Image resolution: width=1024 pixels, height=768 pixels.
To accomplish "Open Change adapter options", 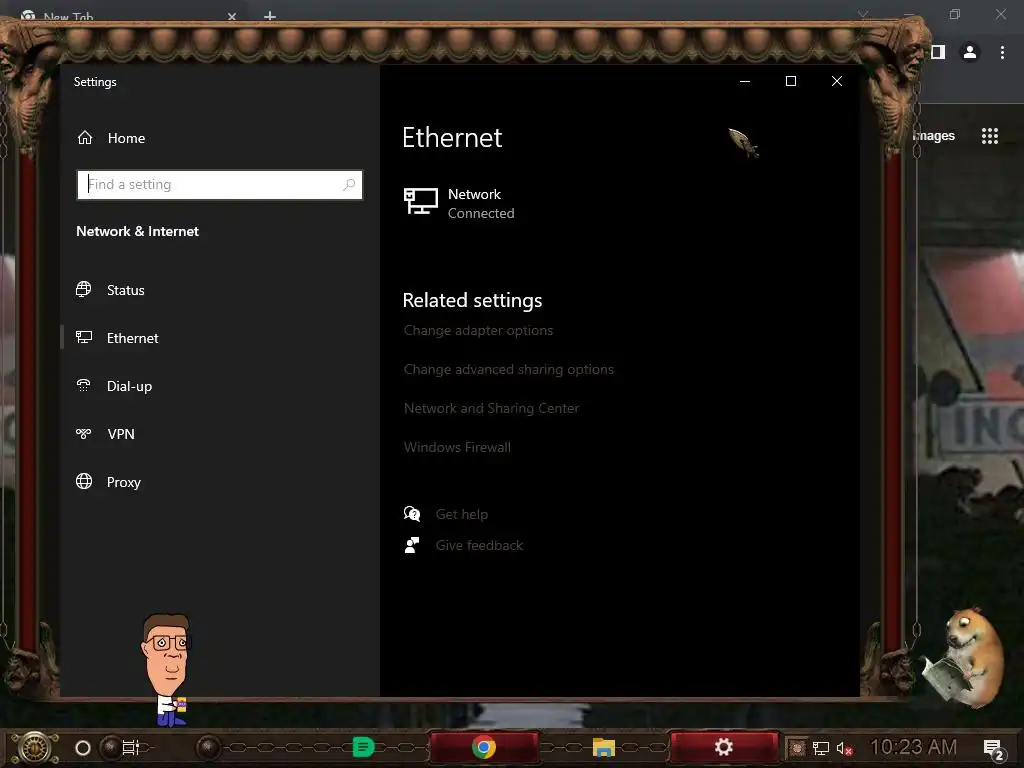I will click(x=478, y=330).
